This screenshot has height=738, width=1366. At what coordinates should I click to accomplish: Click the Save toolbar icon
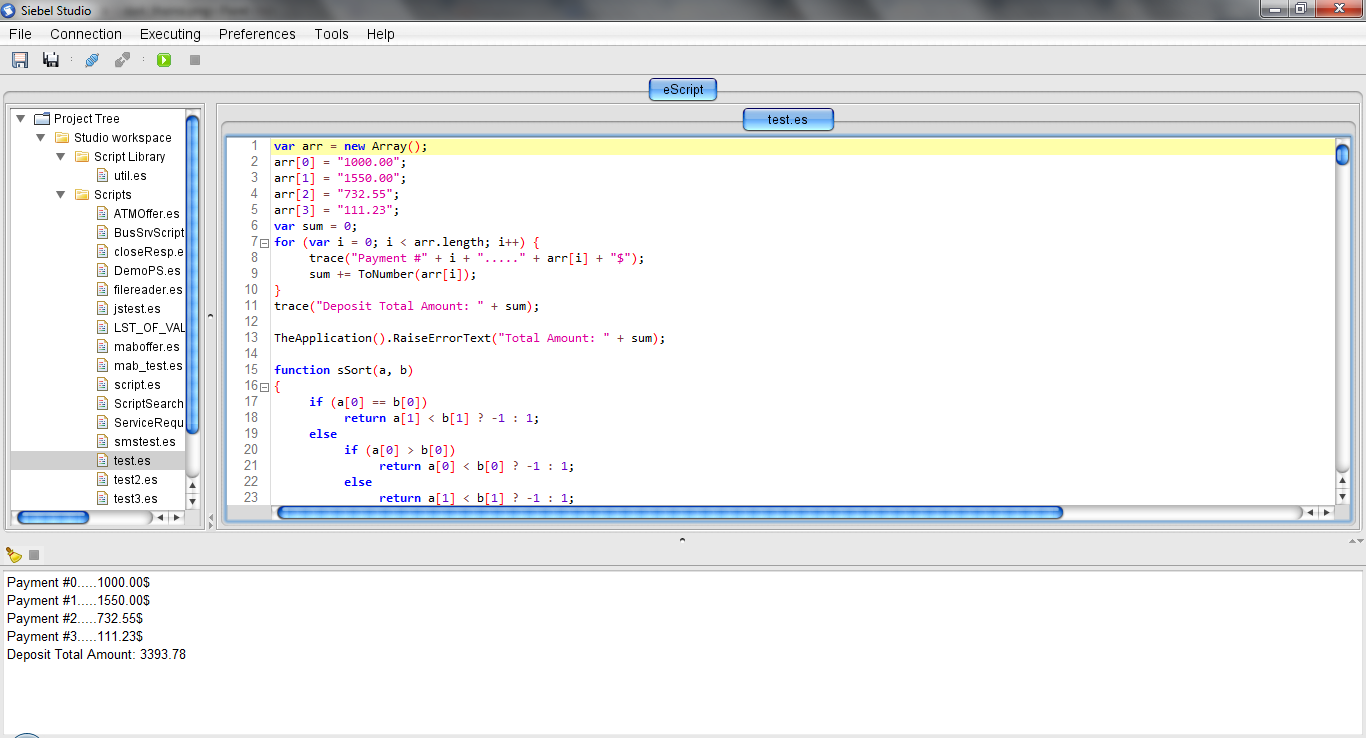point(20,60)
